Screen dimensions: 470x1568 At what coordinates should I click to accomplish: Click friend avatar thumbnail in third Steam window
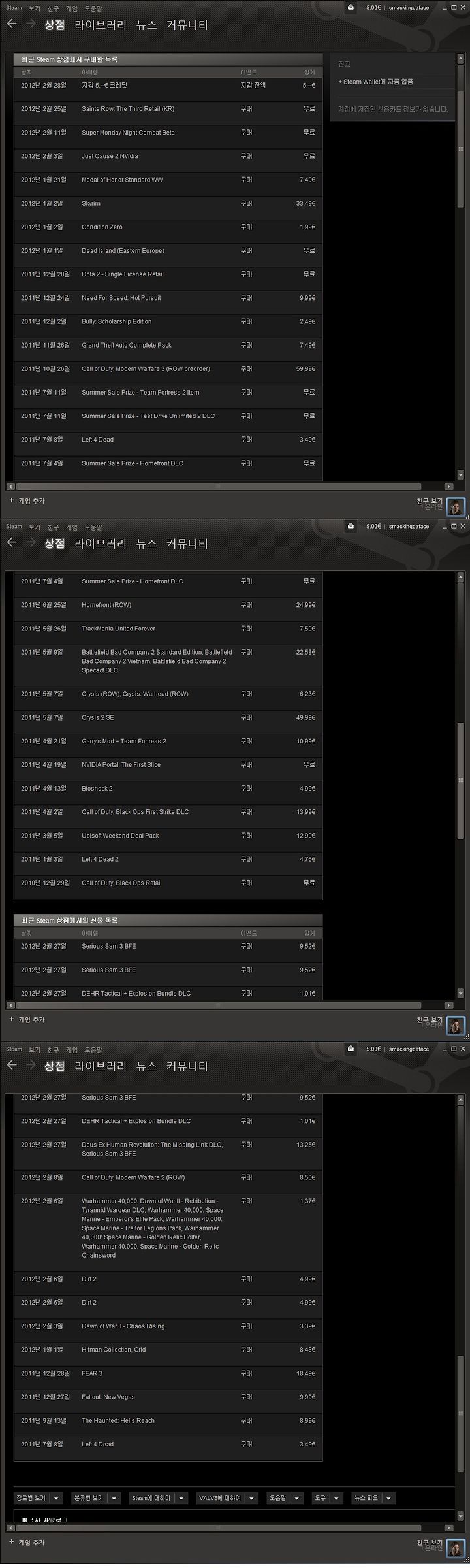(x=456, y=1548)
